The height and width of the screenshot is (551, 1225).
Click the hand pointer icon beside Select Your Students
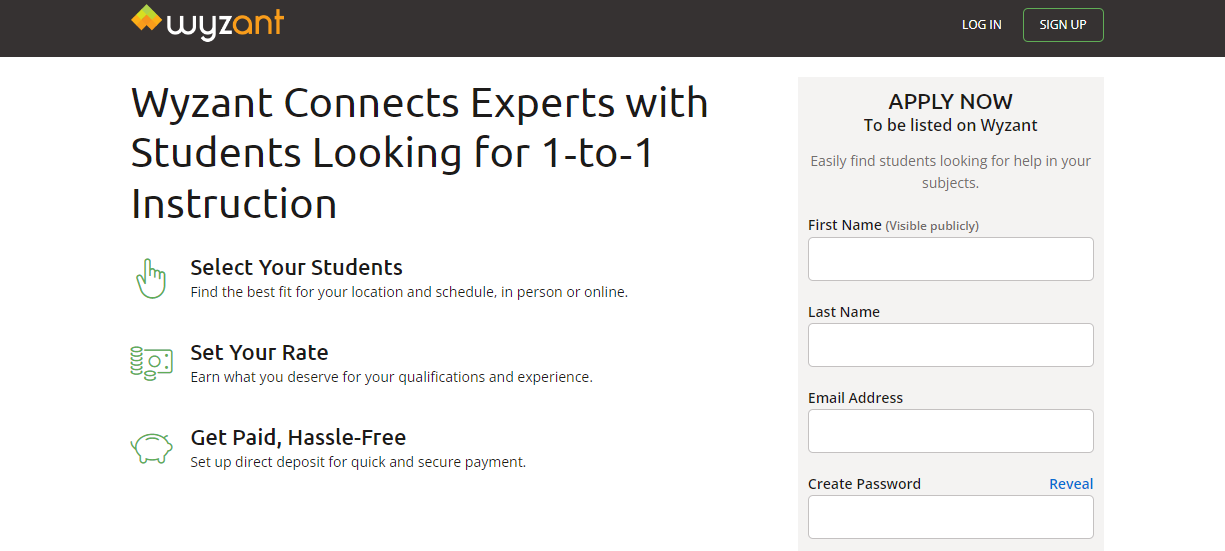[150, 278]
